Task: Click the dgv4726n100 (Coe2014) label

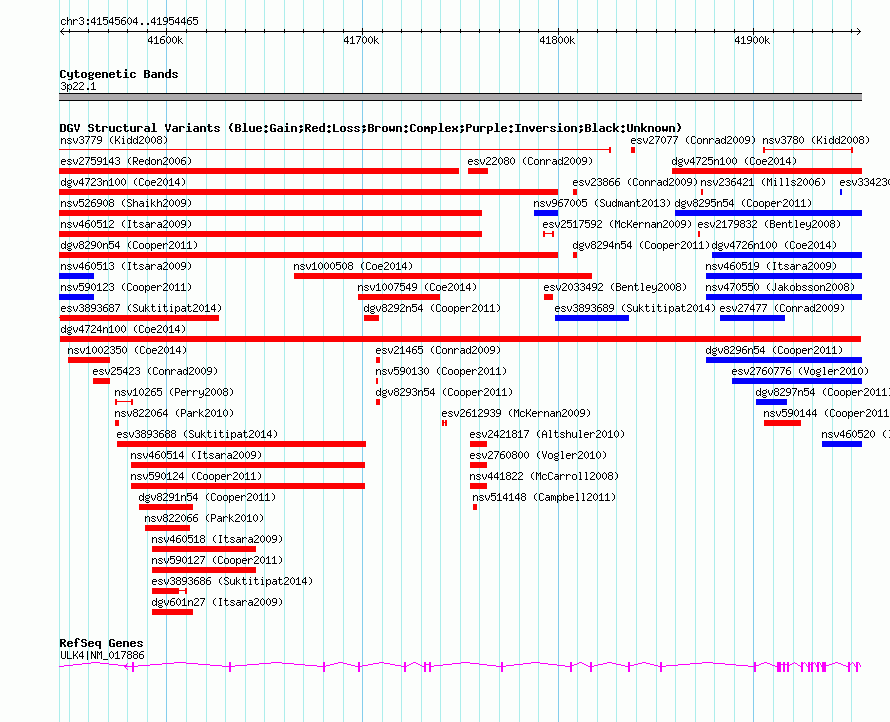Action: tap(774, 245)
